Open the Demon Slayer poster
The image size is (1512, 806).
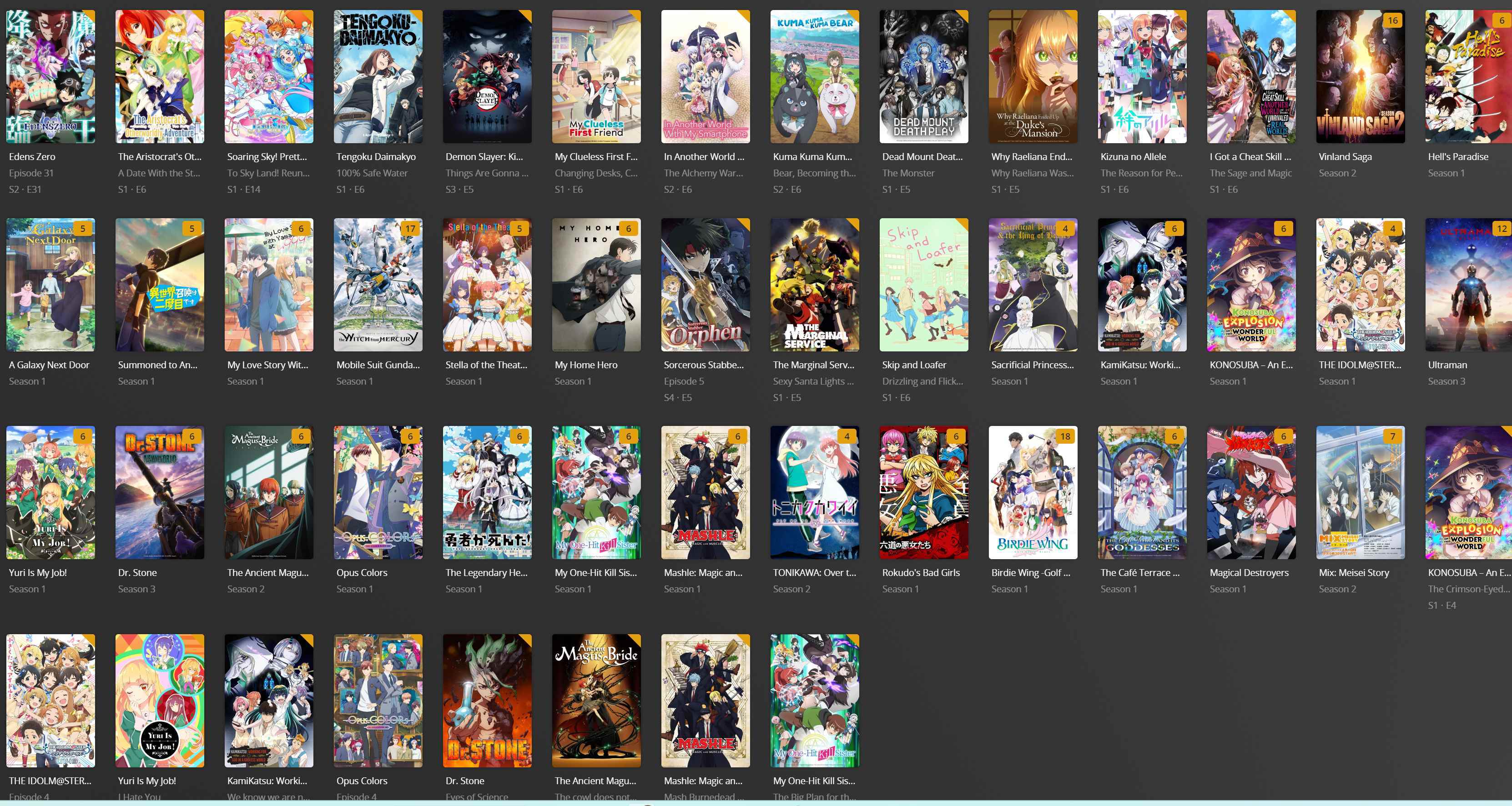coord(487,76)
